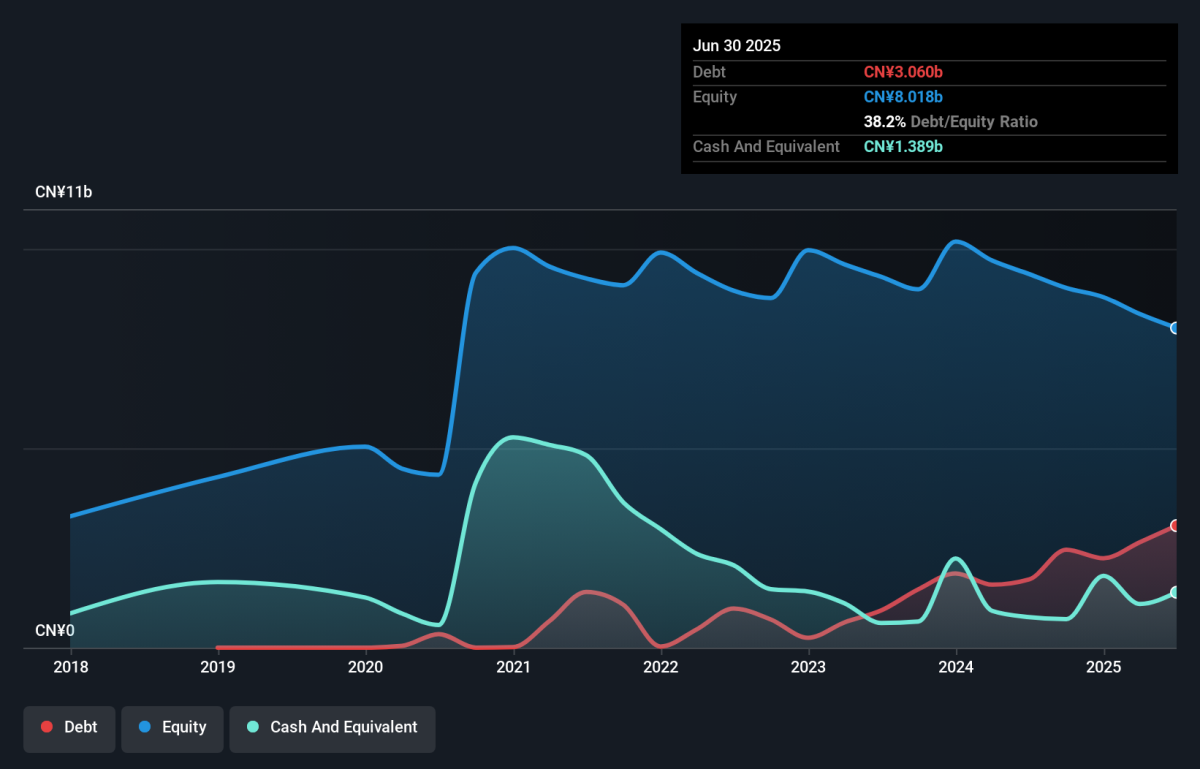Select the 2025 year label
The width and height of the screenshot is (1200, 769).
click(1103, 667)
